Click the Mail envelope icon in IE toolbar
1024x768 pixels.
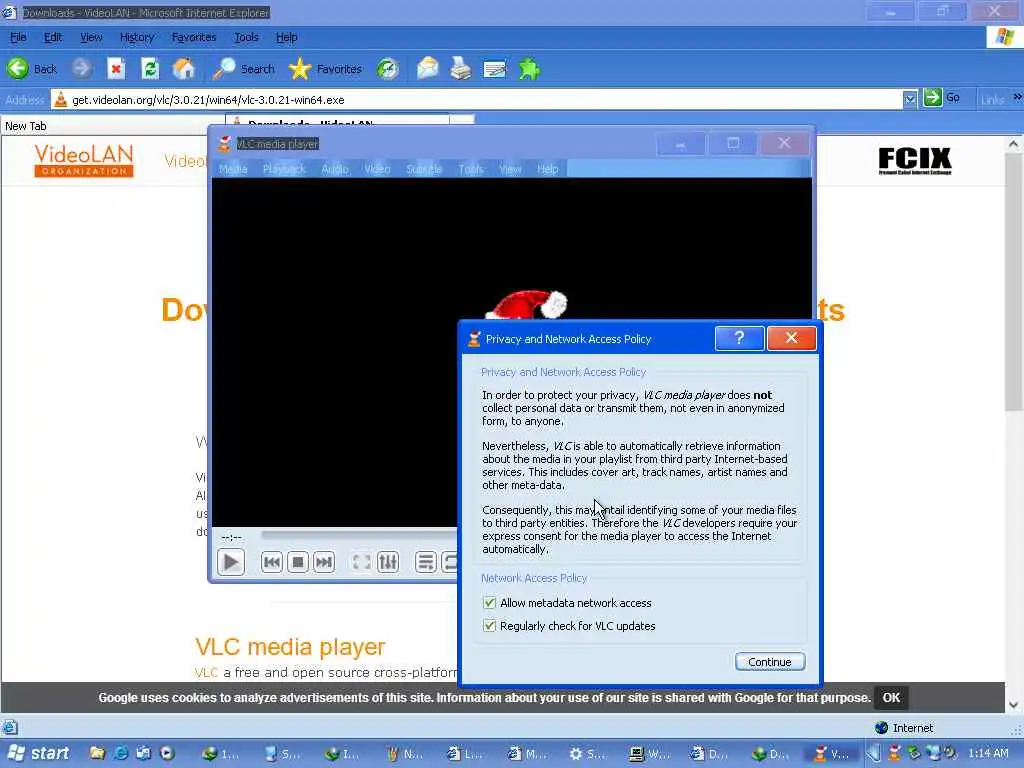[428, 69]
